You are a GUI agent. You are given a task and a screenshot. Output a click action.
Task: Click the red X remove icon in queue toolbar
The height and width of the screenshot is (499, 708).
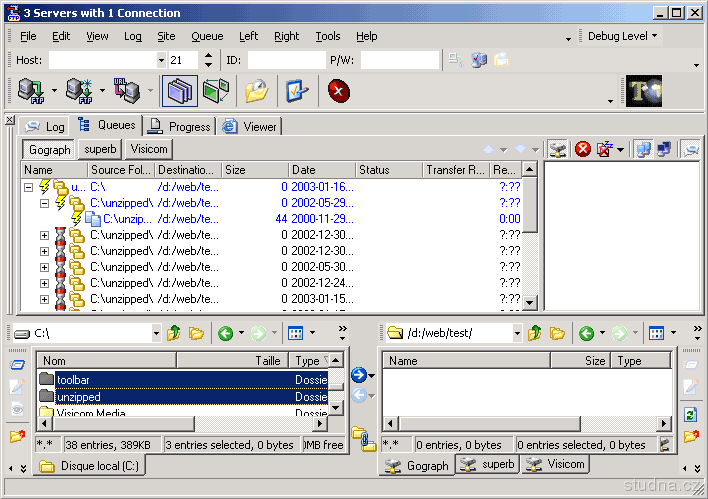(x=583, y=149)
